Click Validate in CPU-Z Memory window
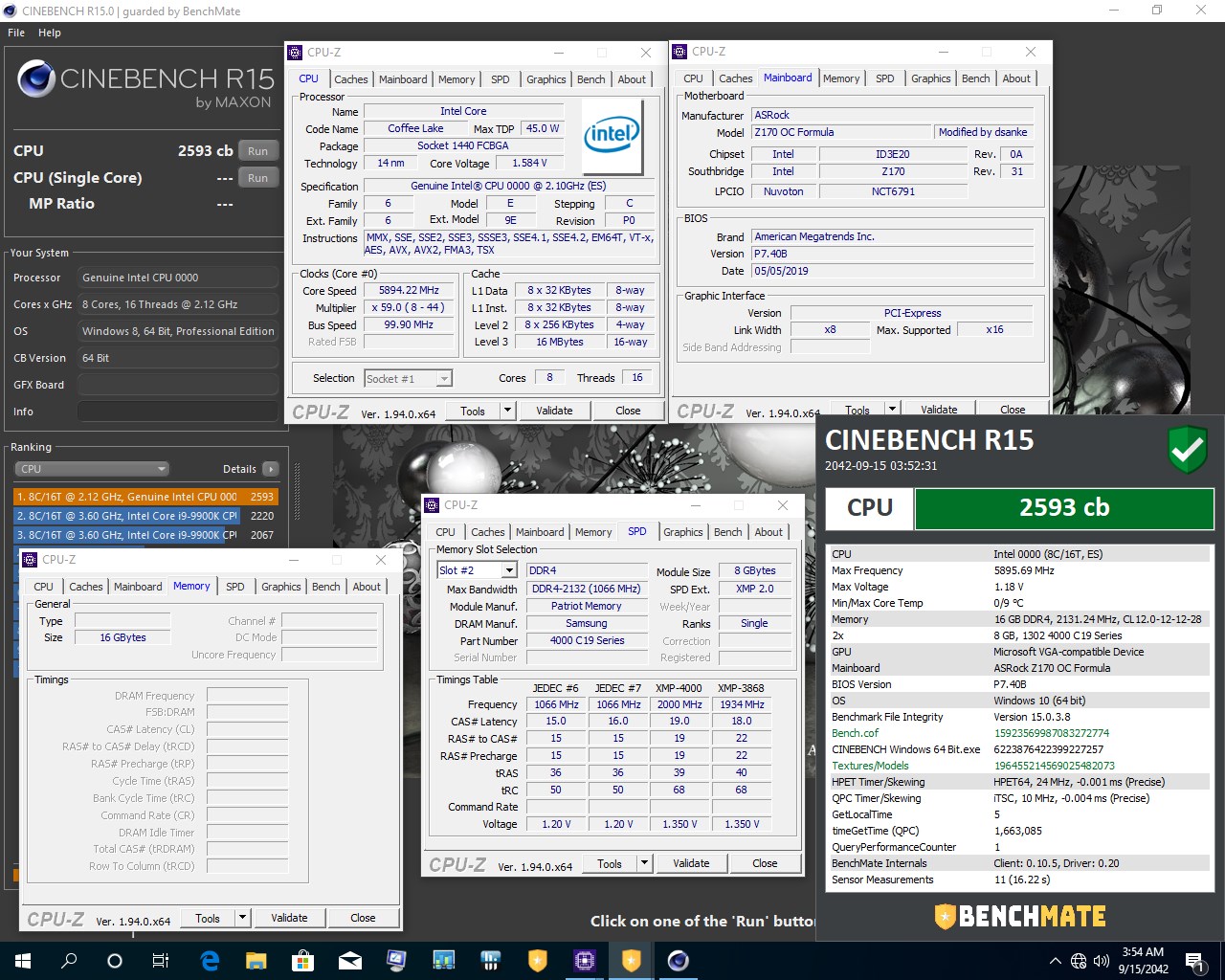The image size is (1225, 980). tap(289, 918)
